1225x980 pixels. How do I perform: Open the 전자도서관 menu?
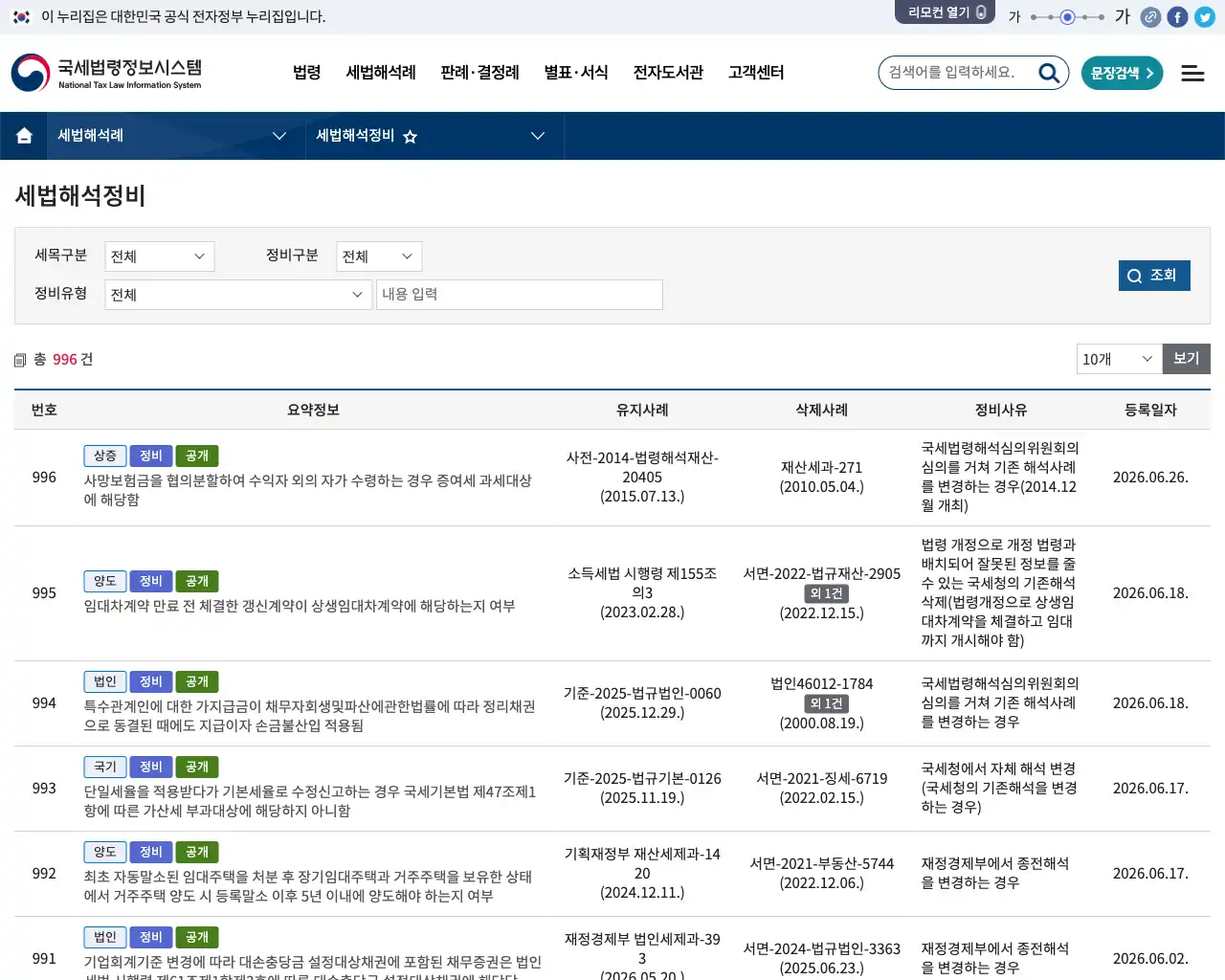click(x=668, y=73)
